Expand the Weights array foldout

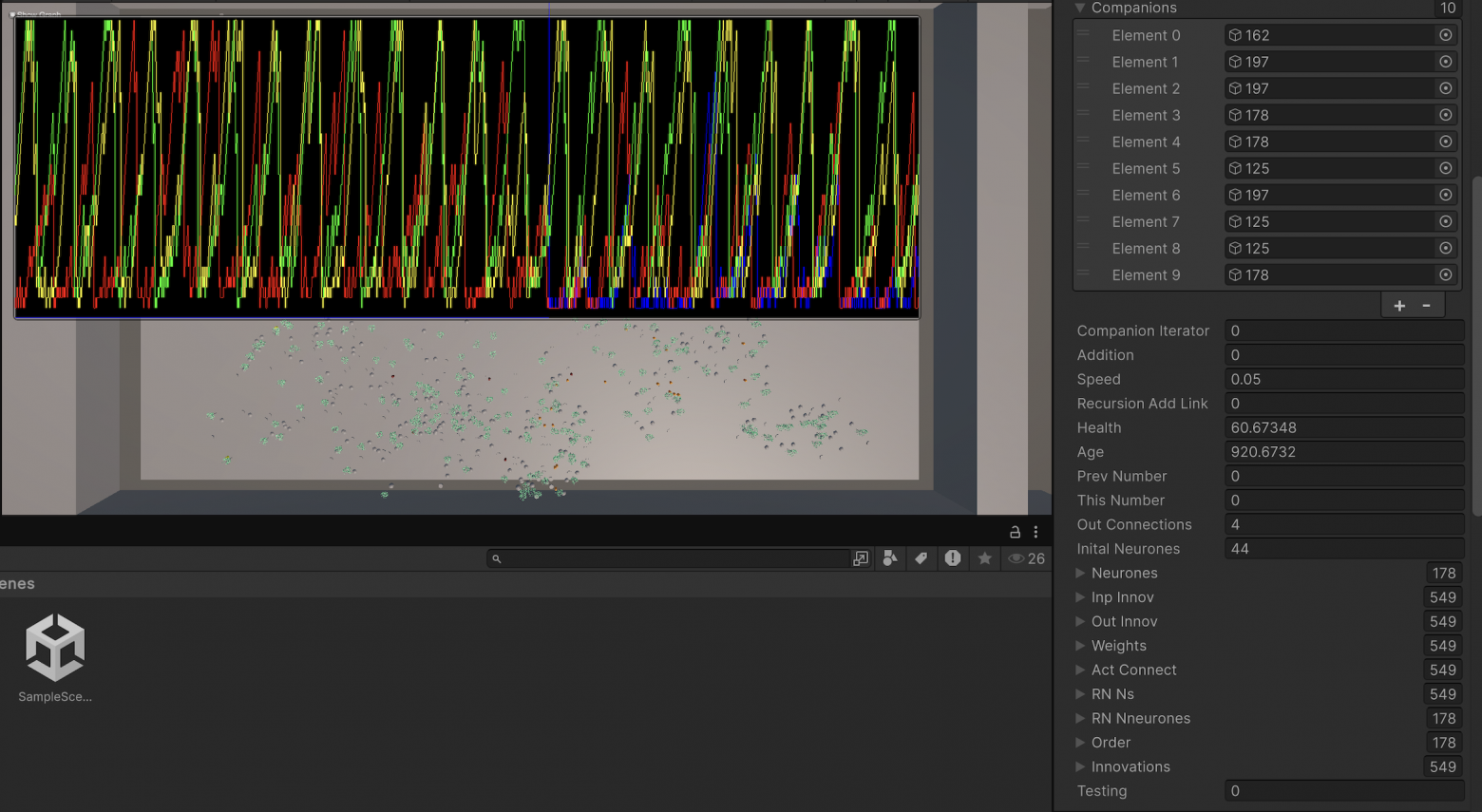click(1080, 646)
